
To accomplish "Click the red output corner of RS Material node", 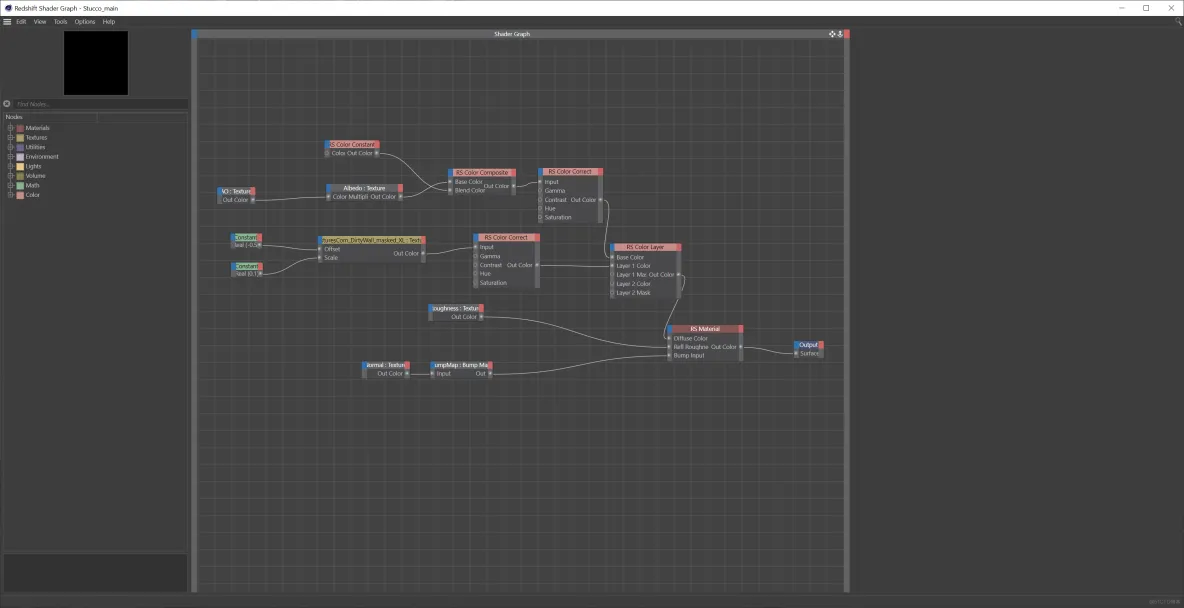I will coord(741,329).
